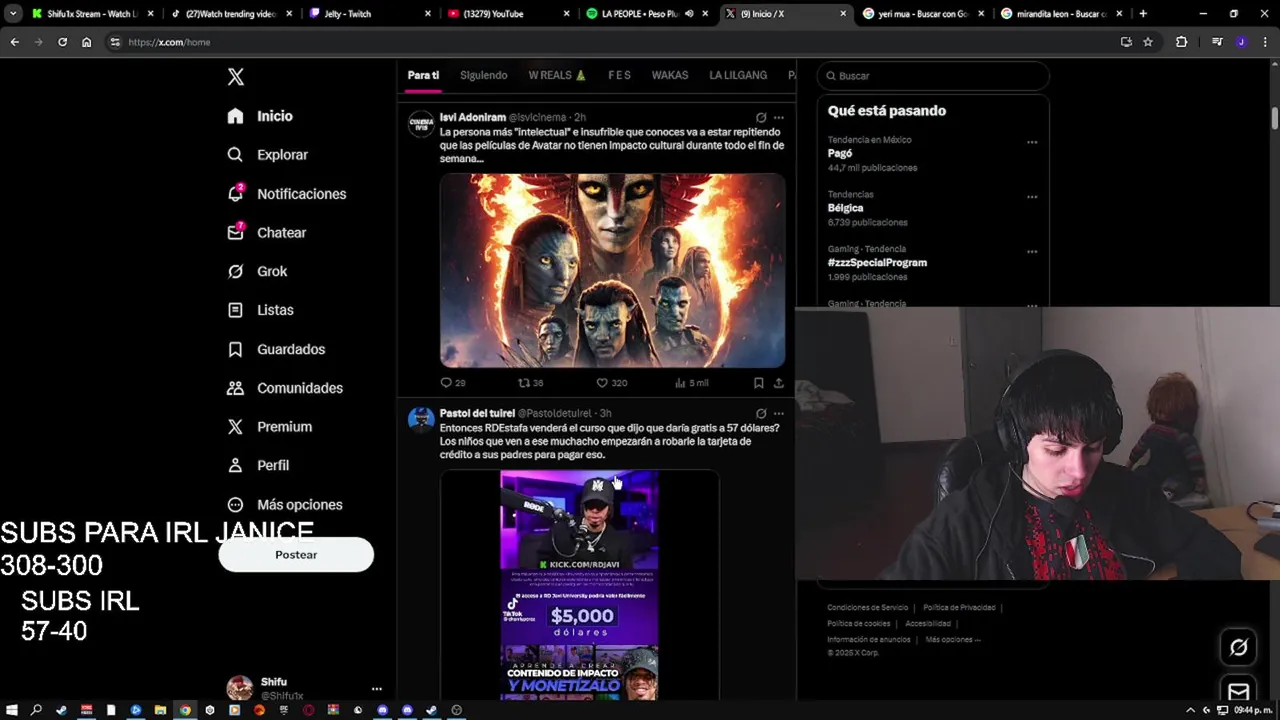The image size is (1280, 720).
Task: Open Comunidades in the sidebar
Action: (285, 388)
